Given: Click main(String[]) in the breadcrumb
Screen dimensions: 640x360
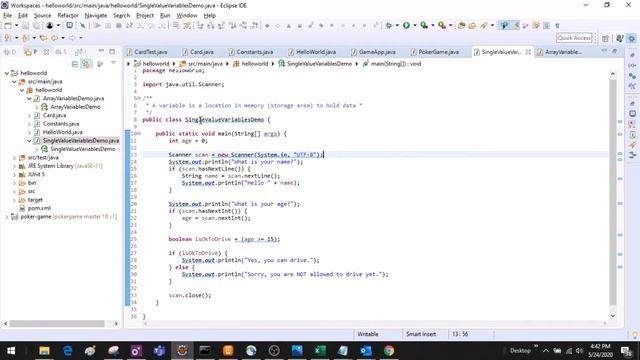Looking at the screenshot, I should 396,64.
